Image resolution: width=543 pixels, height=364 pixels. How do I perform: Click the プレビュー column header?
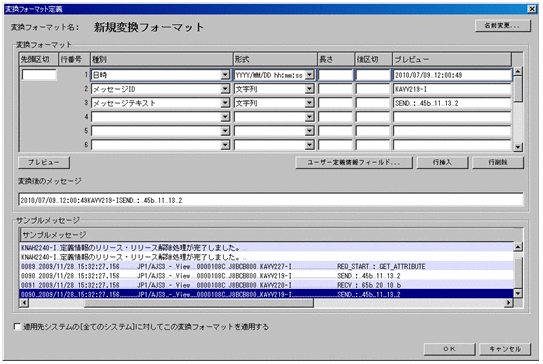(452, 59)
